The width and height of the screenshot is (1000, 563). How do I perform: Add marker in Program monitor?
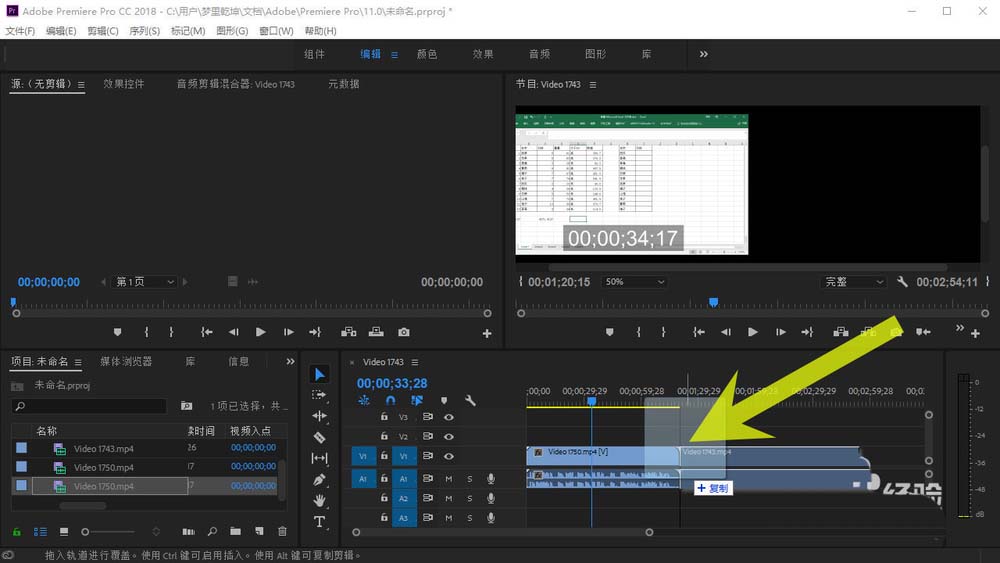point(610,332)
